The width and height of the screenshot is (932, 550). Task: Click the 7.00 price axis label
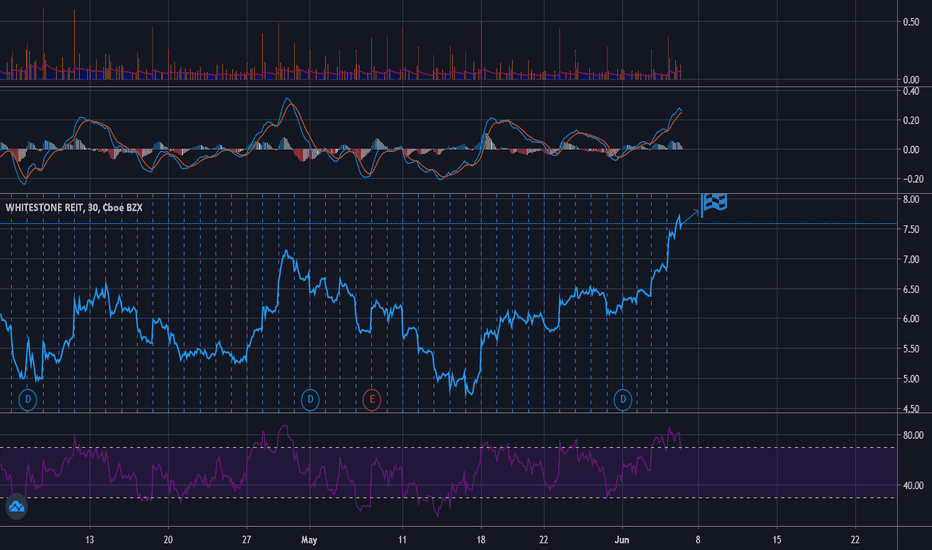(911, 259)
